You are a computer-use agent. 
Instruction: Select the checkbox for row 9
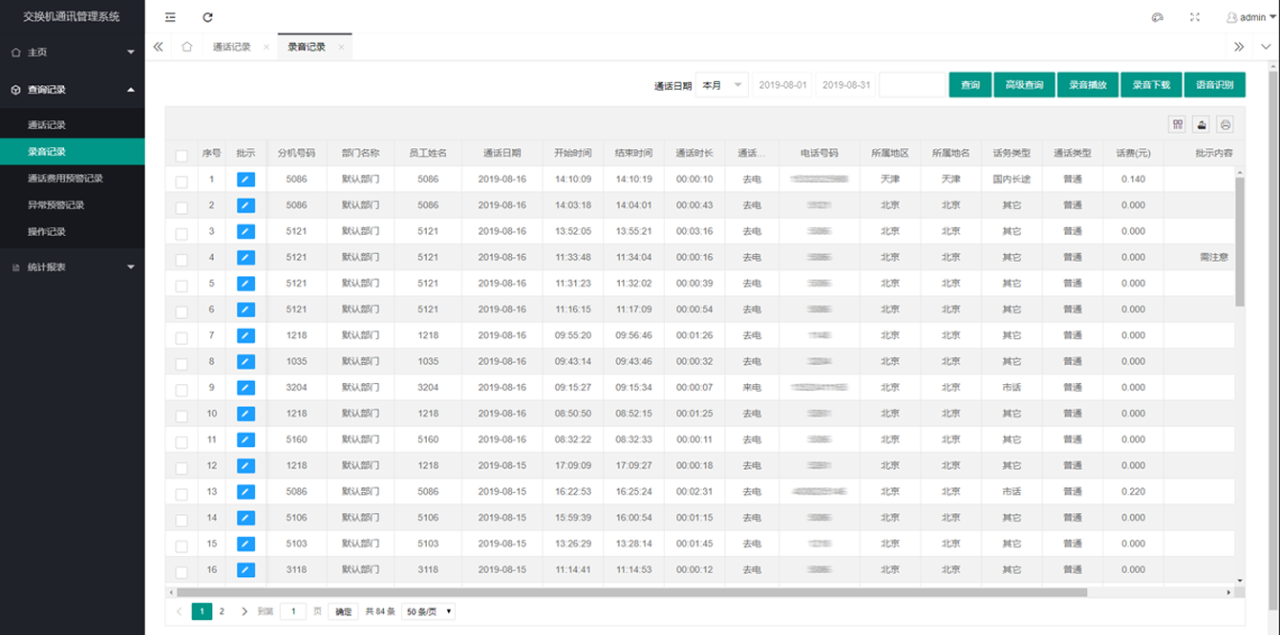click(x=181, y=389)
